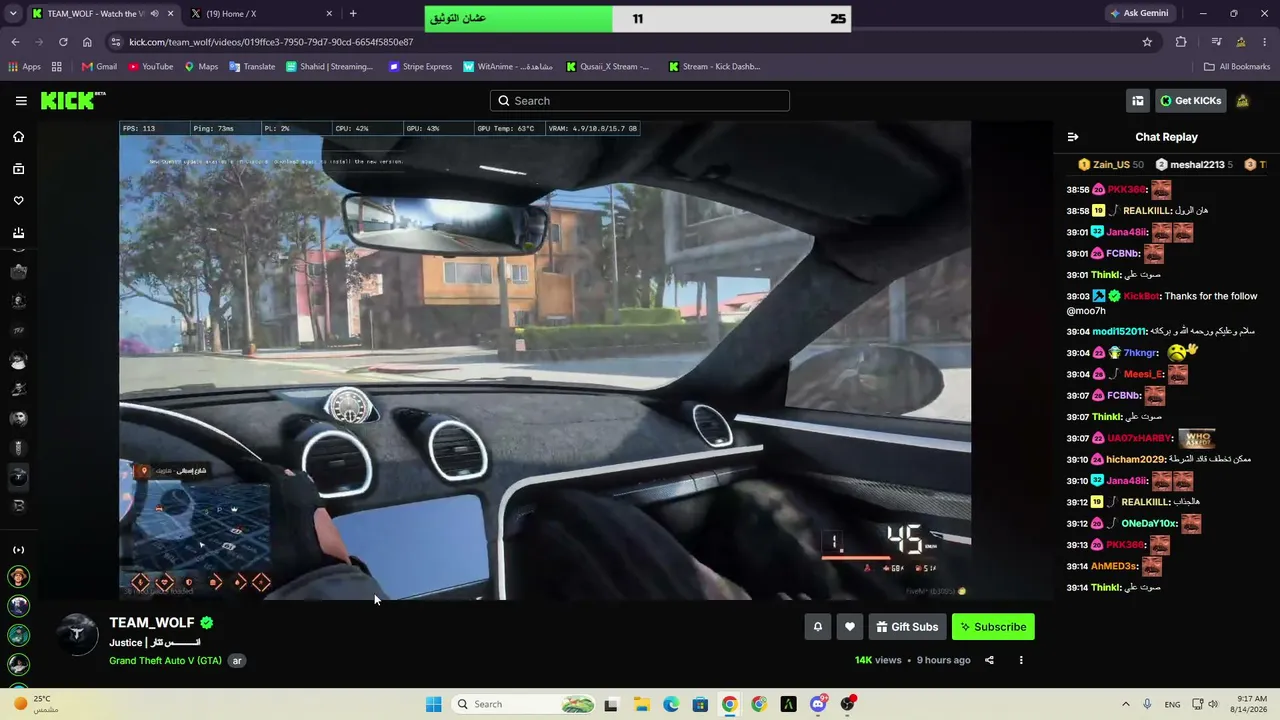Viewport: 1280px width, 720px height.
Task: Click the Ask Gemini button
Action: coord(1139,14)
